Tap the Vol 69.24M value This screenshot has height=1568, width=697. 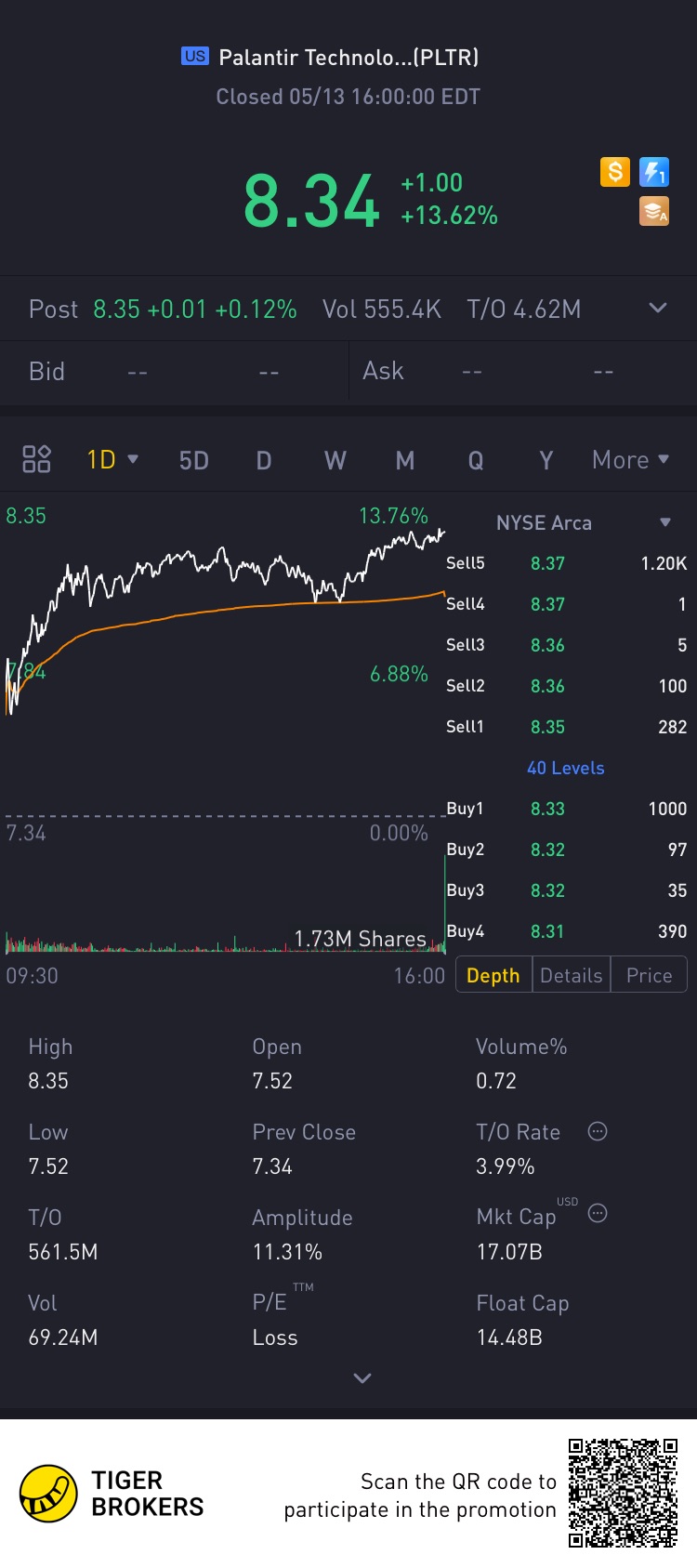point(63,1337)
